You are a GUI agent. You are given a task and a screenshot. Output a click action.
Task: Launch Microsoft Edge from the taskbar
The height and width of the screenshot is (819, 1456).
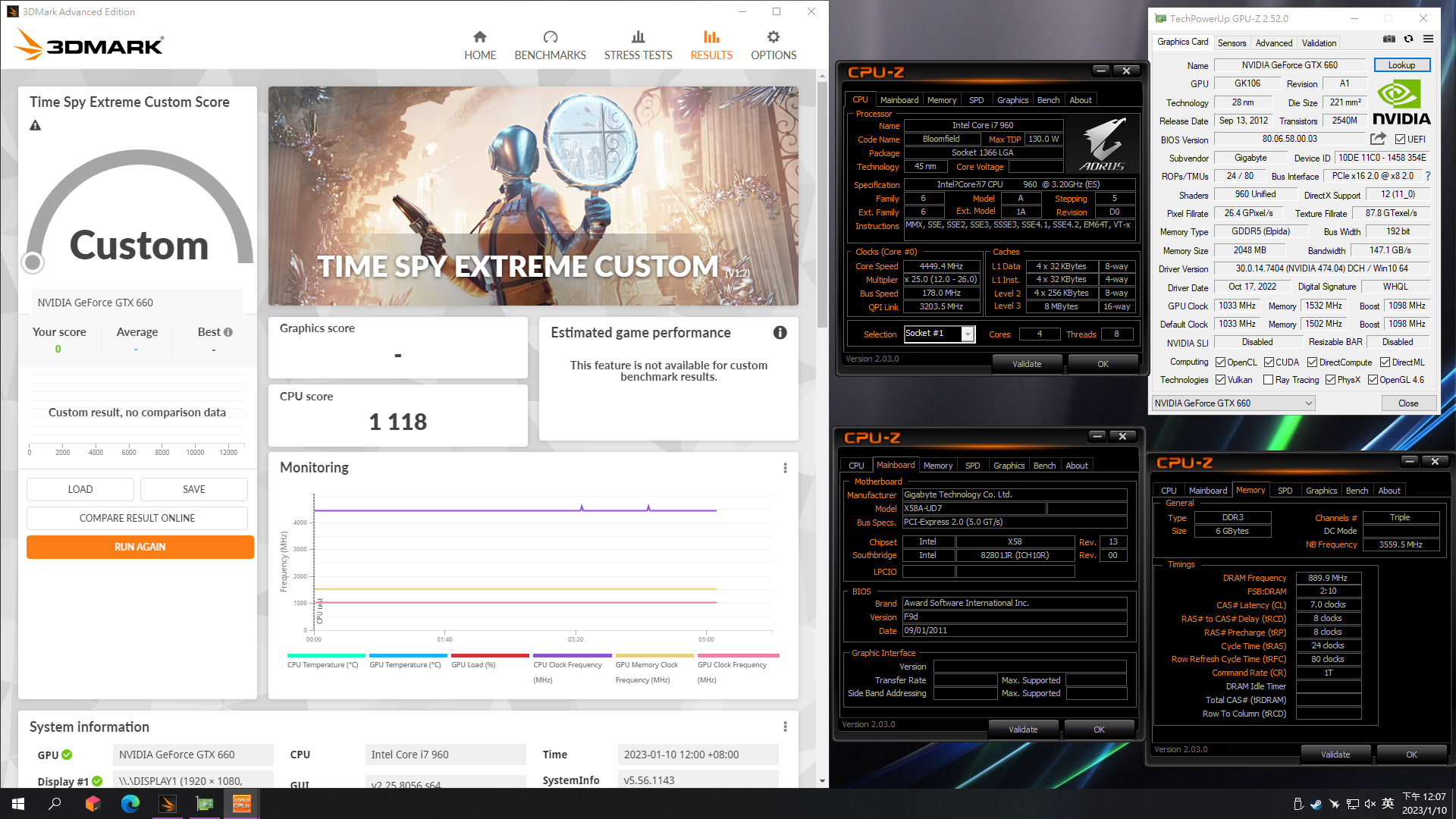[130, 804]
